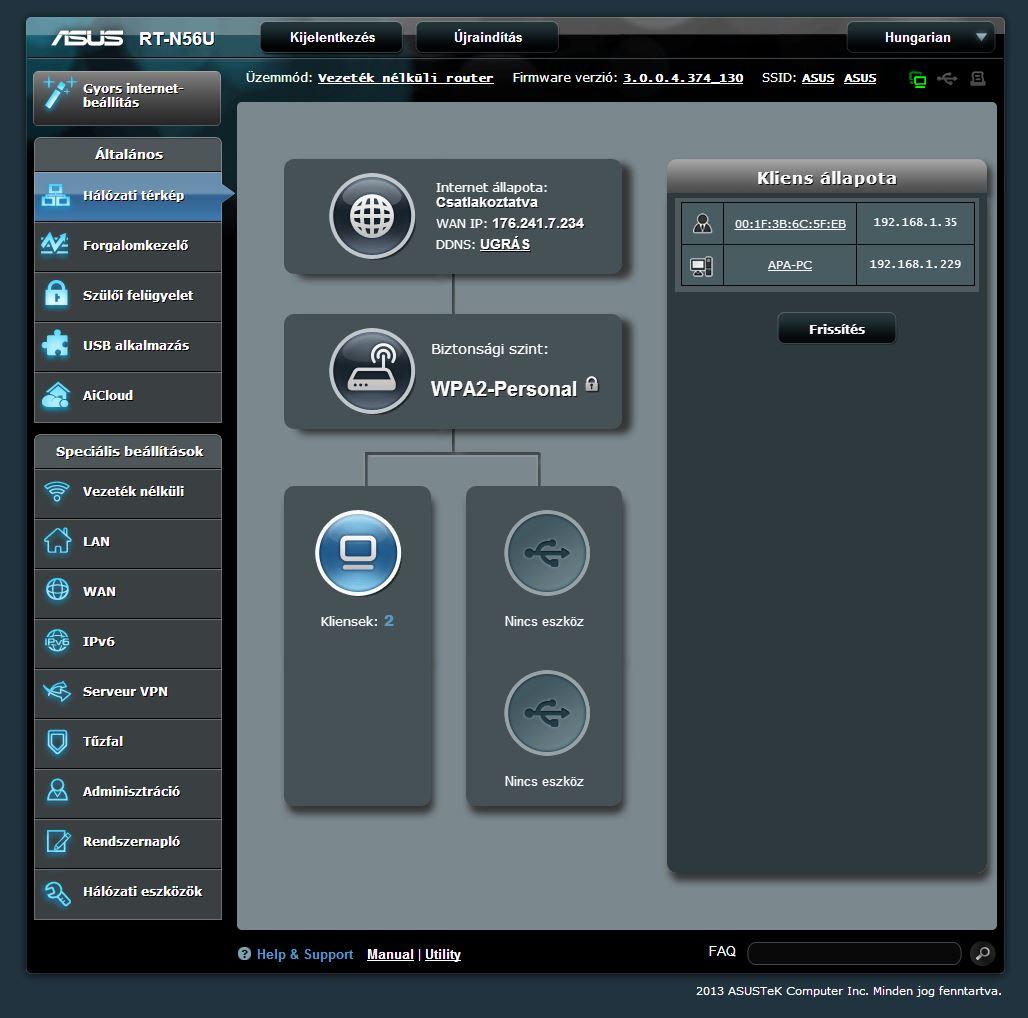Open the APA-PC client link
The image size is (1028, 1018).
790,265
